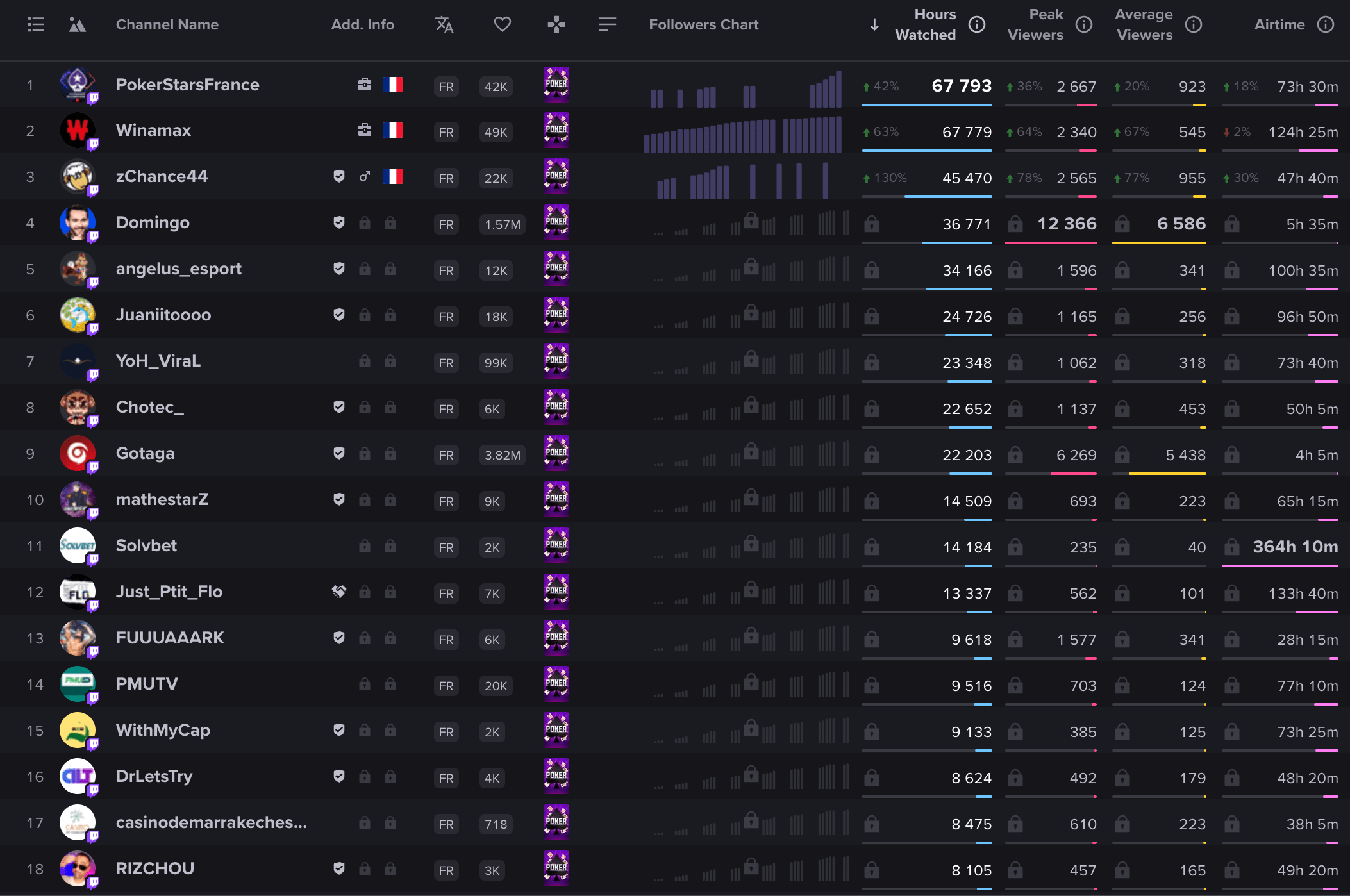Click the locked followers chart for angelus_esport
1350x896 pixels.
[751, 269]
